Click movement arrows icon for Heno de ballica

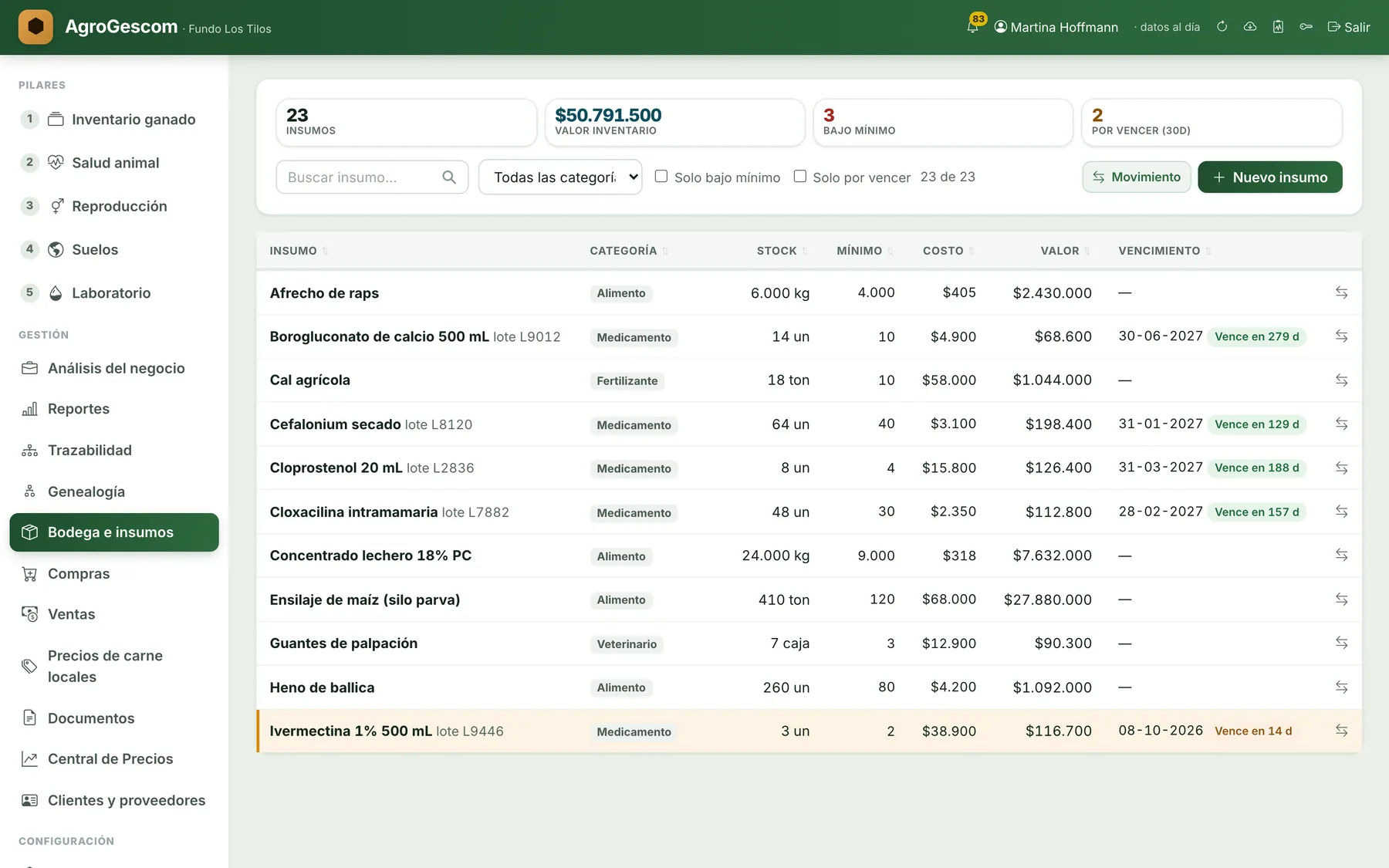pos(1342,687)
